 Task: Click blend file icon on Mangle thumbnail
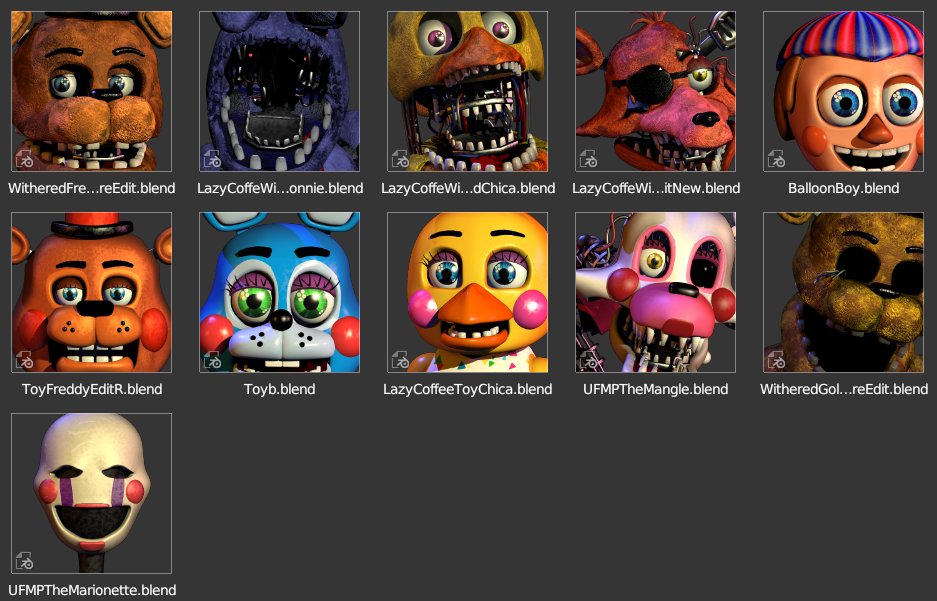pyautogui.click(x=588, y=360)
